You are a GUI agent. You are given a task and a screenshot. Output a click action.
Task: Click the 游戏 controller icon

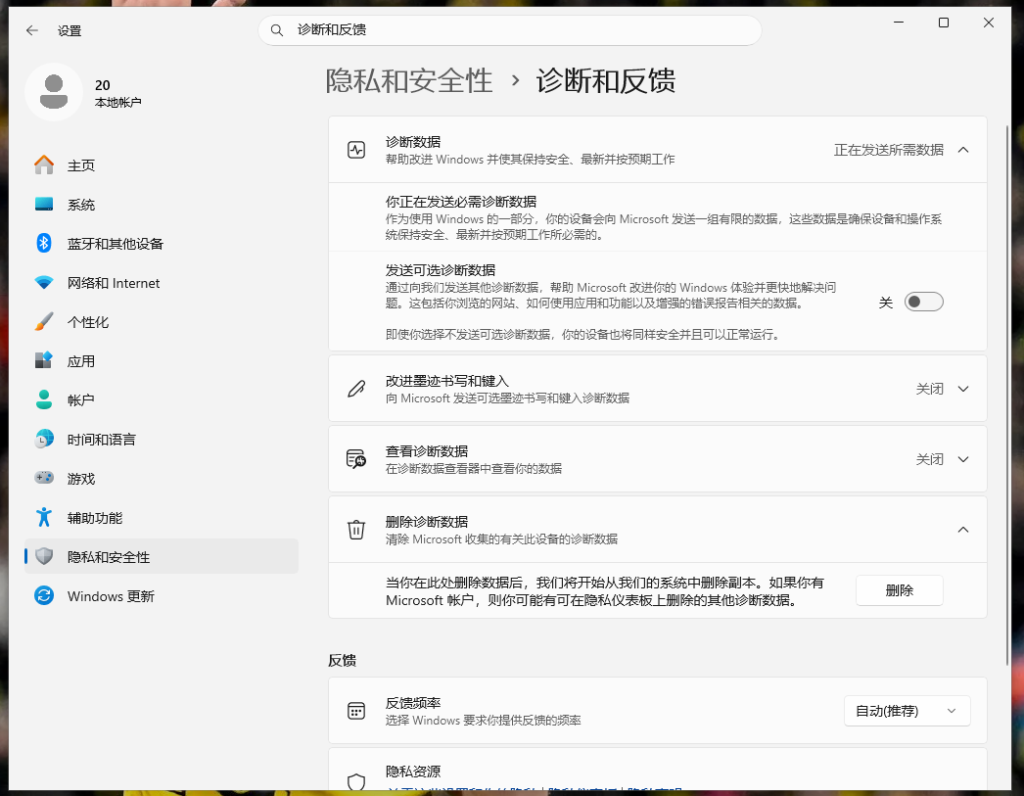point(44,478)
